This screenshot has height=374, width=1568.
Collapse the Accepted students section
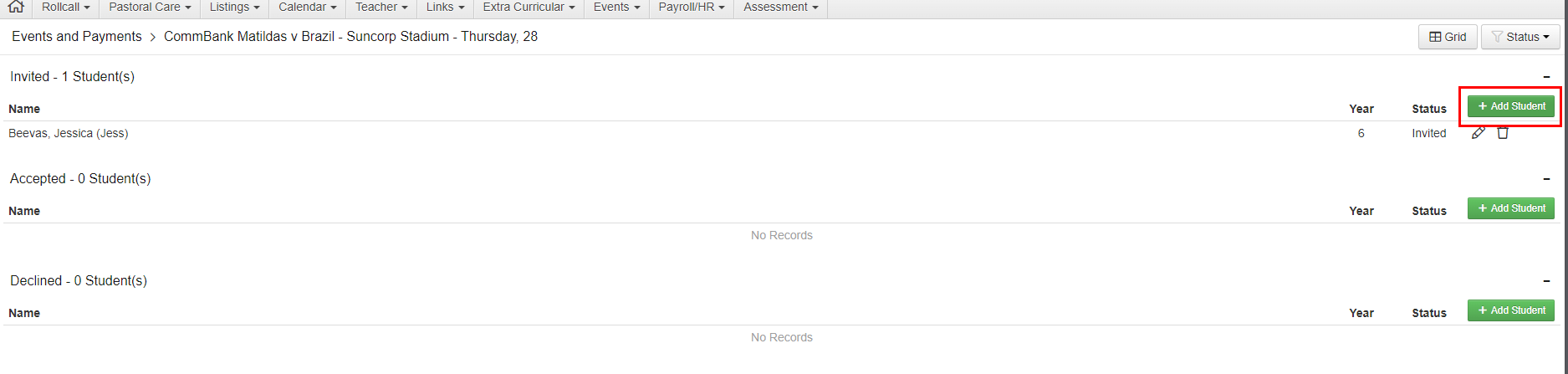[1546, 179]
